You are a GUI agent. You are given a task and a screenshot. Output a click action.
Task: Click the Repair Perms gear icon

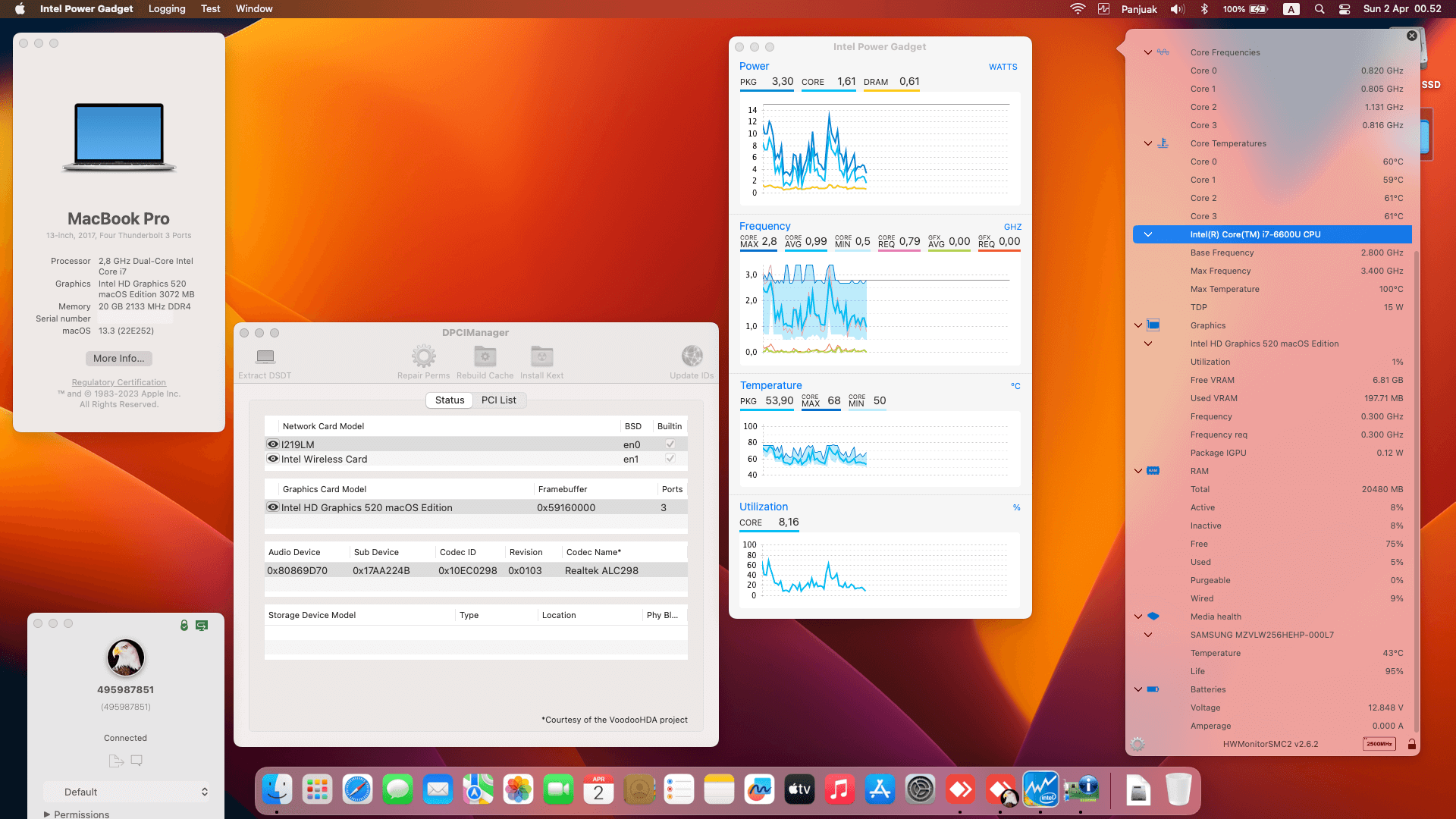(423, 356)
